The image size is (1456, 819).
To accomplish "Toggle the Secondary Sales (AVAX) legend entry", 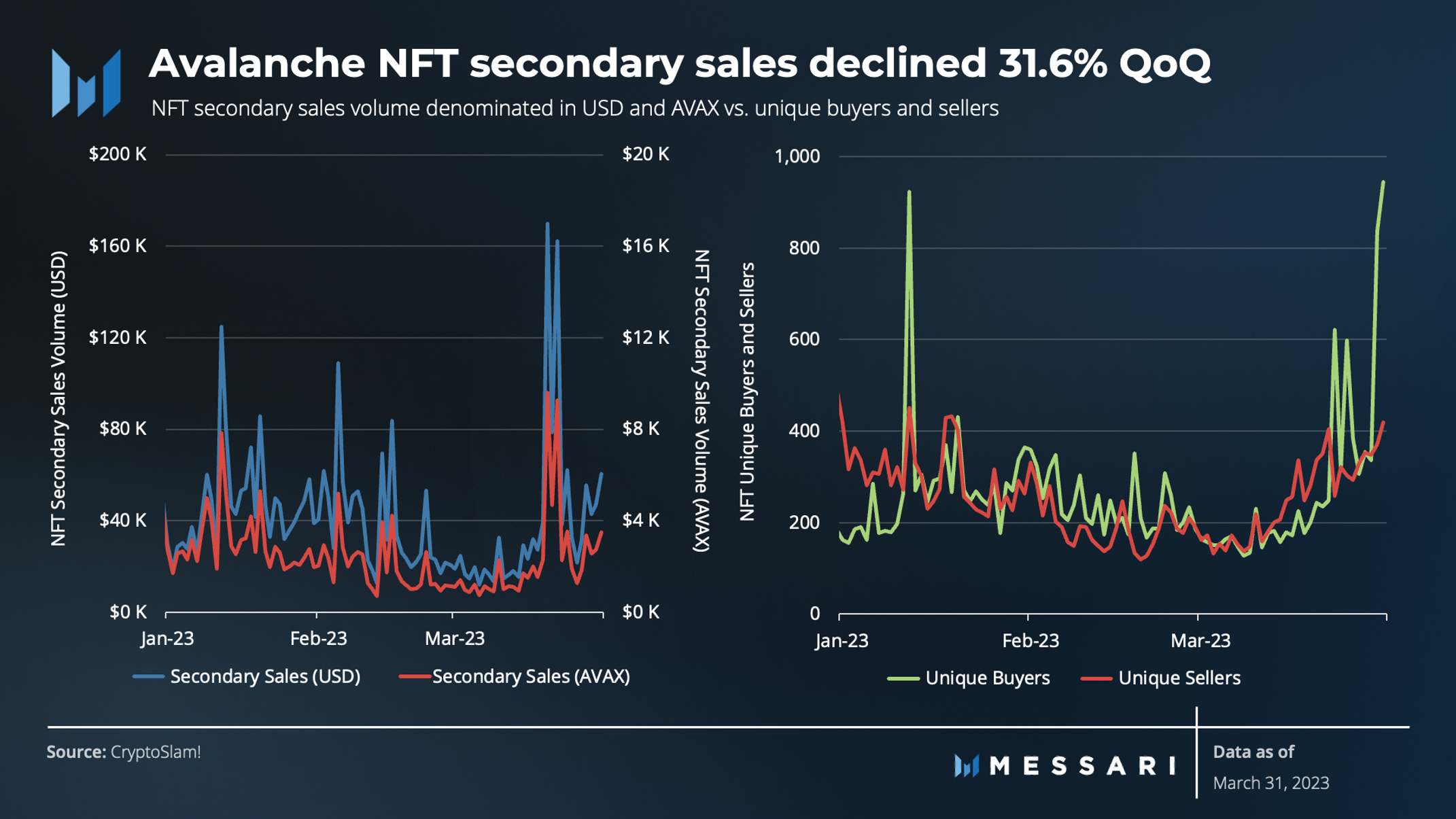I will coord(515,676).
